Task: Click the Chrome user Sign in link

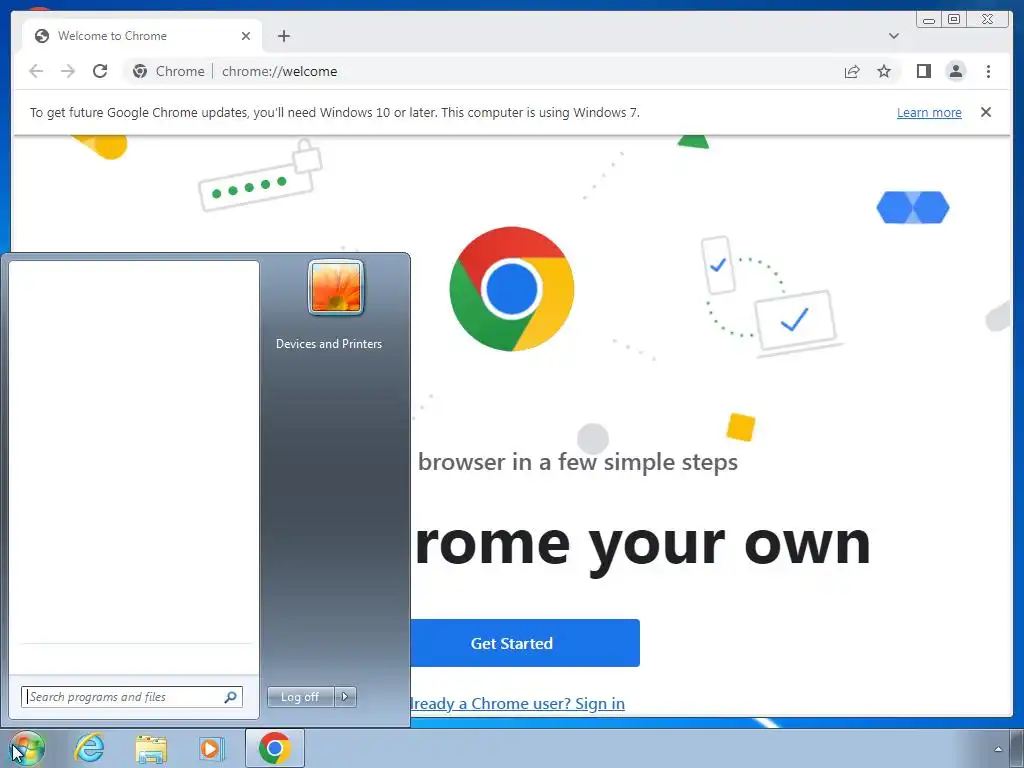Action: [x=517, y=703]
